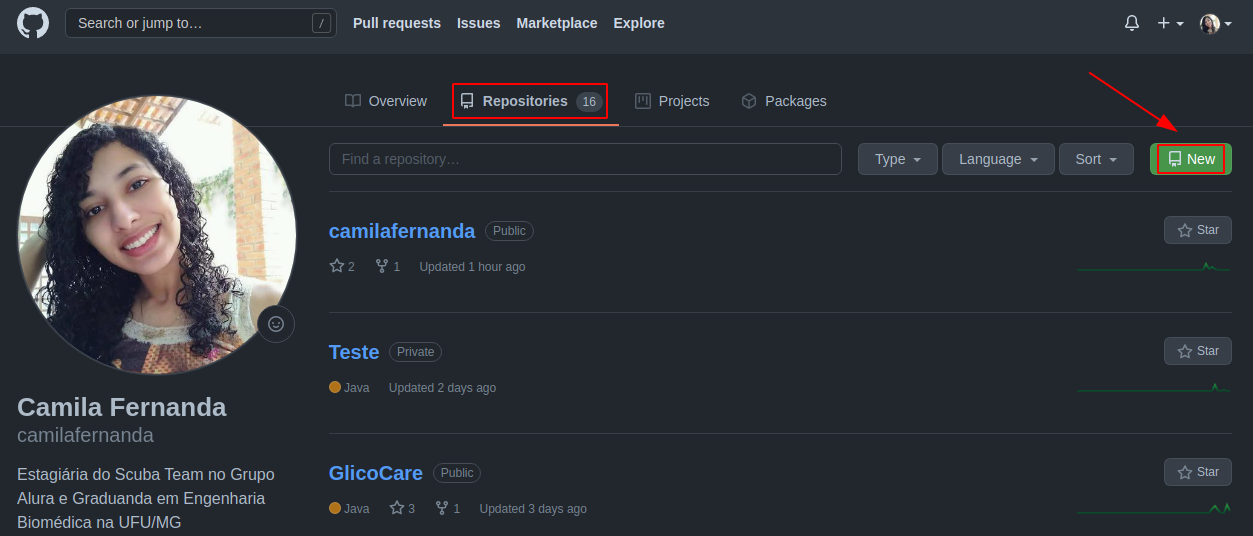Open Marketplace in top navigation
Image resolution: width=1253 pixels, height=536 pixels.
coord(557,23)
